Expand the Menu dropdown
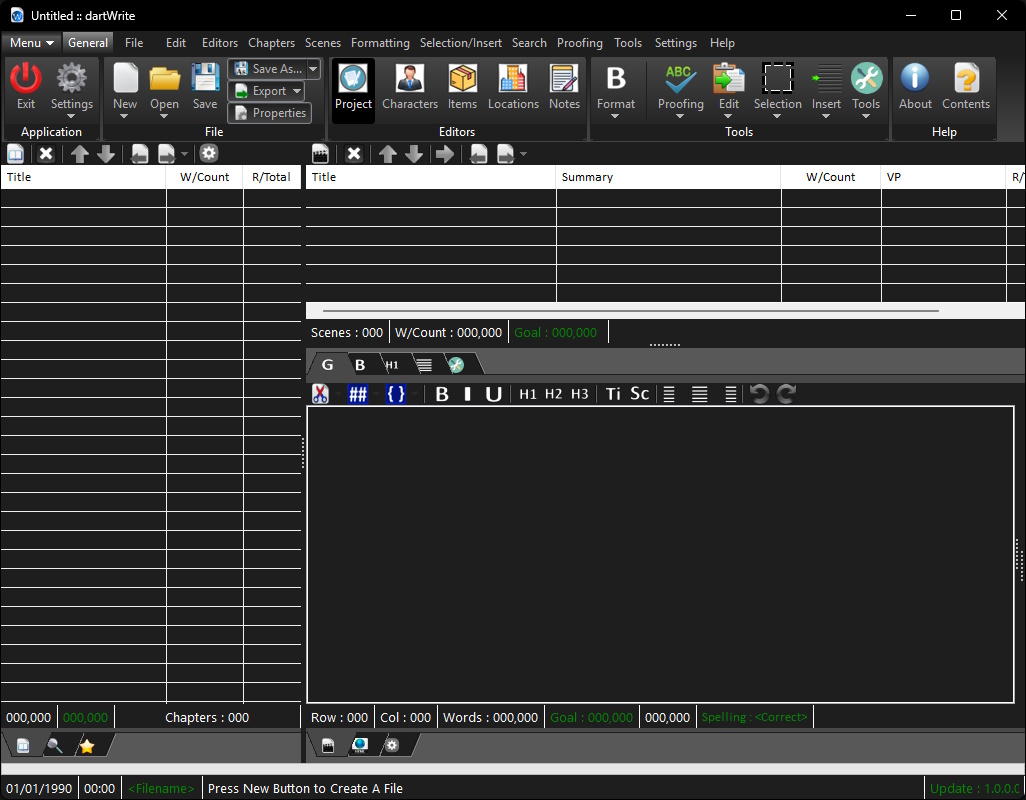This screenshot has width=1026, height=800. [x=32, y=43]
